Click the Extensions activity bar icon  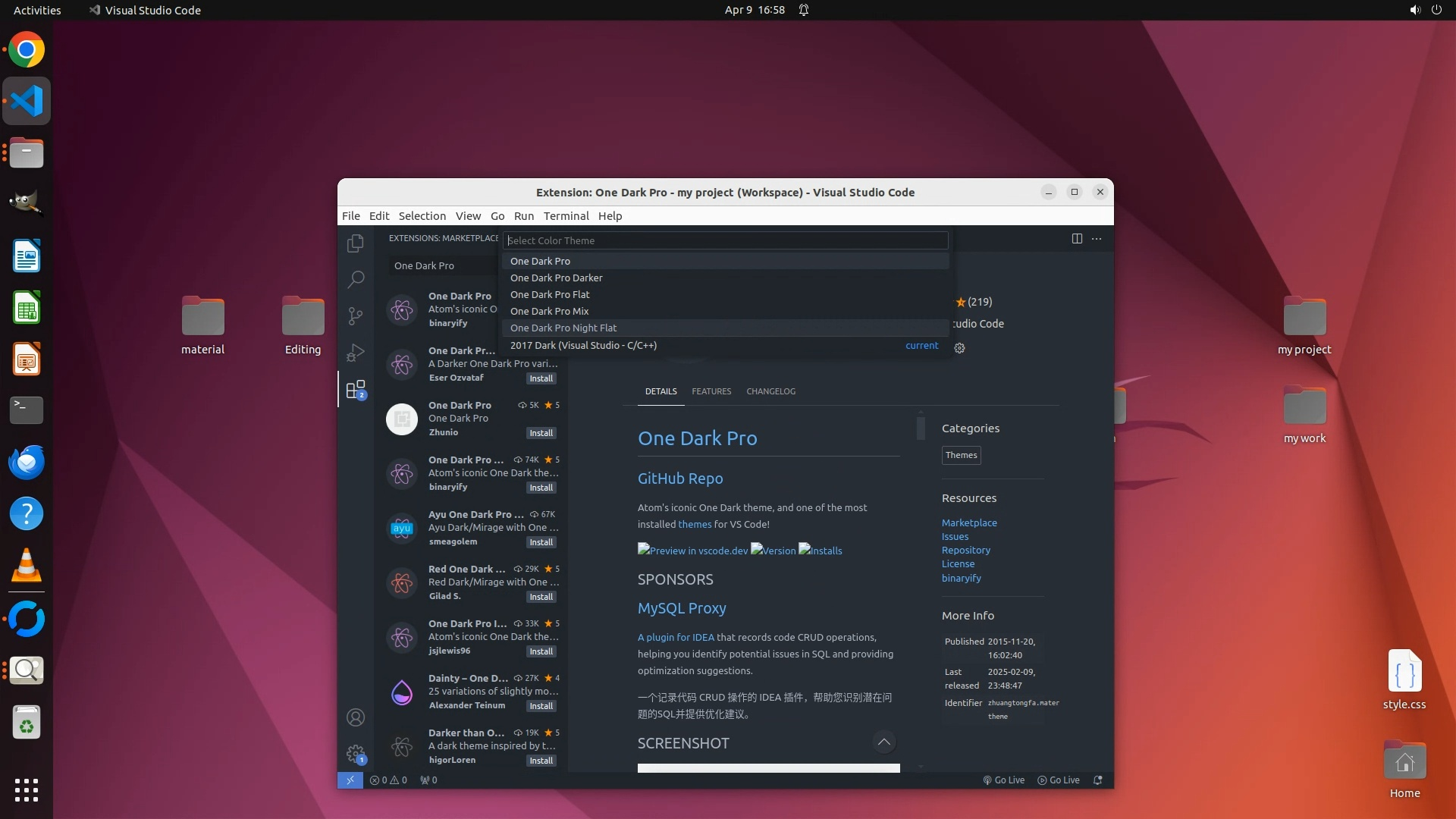[x=356, y=390]
